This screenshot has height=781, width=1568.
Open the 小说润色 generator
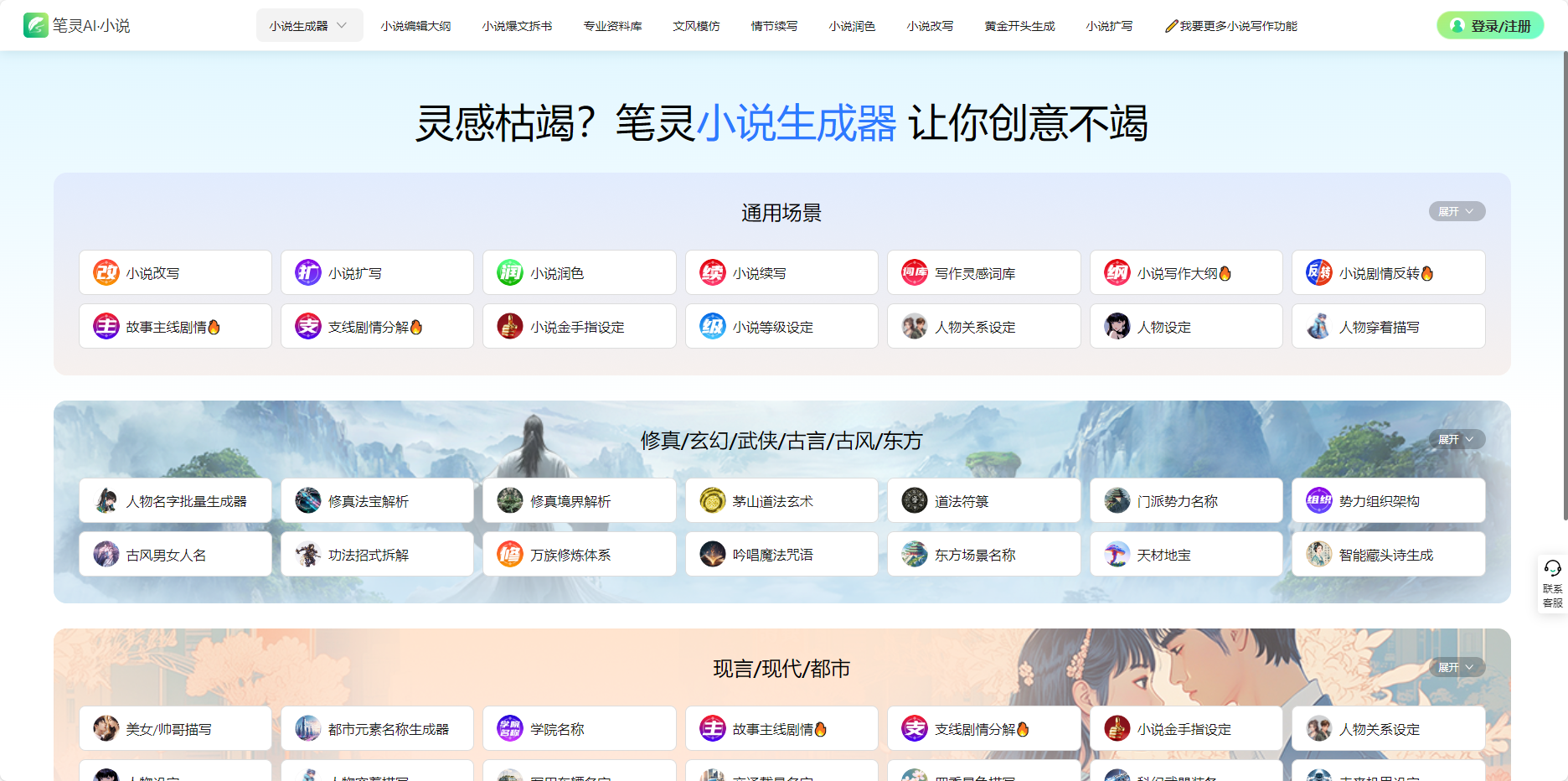(579, 272)
